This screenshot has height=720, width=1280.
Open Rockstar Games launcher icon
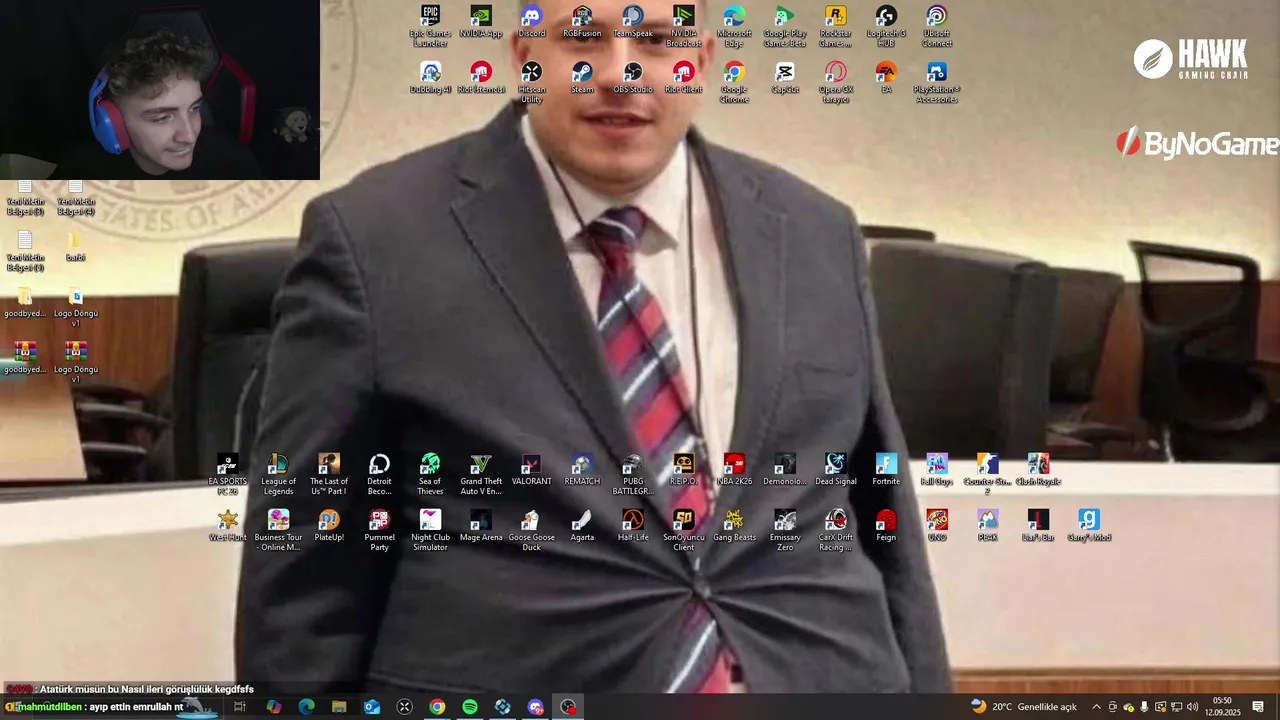pos(835,26)
